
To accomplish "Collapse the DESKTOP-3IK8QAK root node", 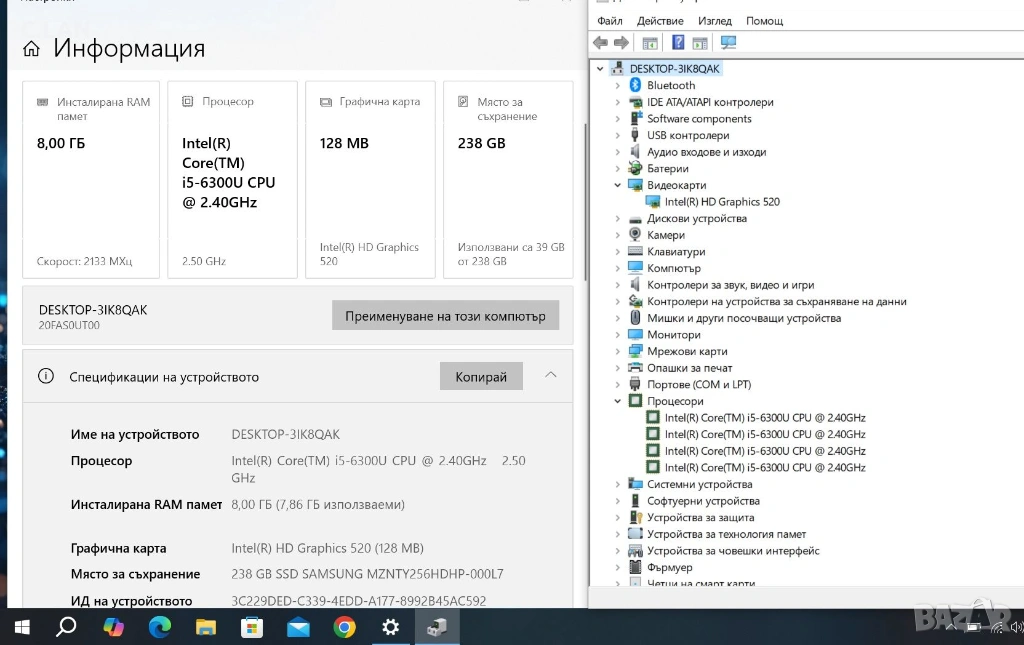I will click(x=600, y=69).
